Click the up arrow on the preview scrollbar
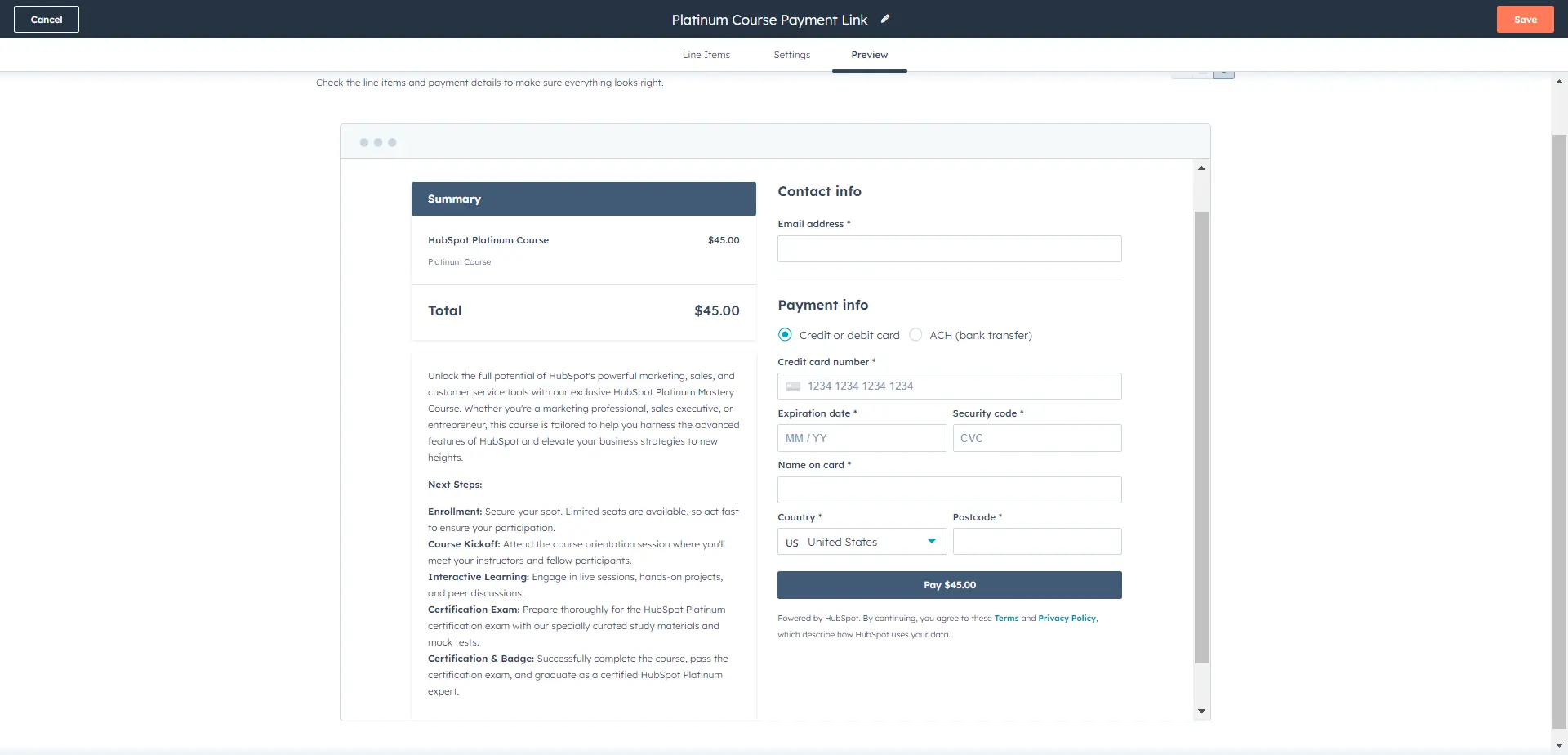 [1200, 168]
